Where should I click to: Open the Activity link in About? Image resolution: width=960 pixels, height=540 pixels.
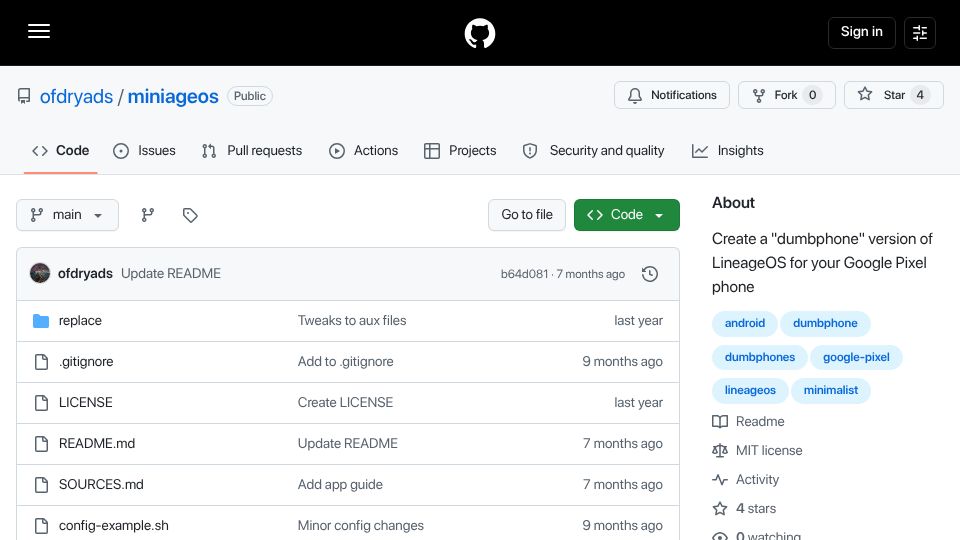coord(746,479)
